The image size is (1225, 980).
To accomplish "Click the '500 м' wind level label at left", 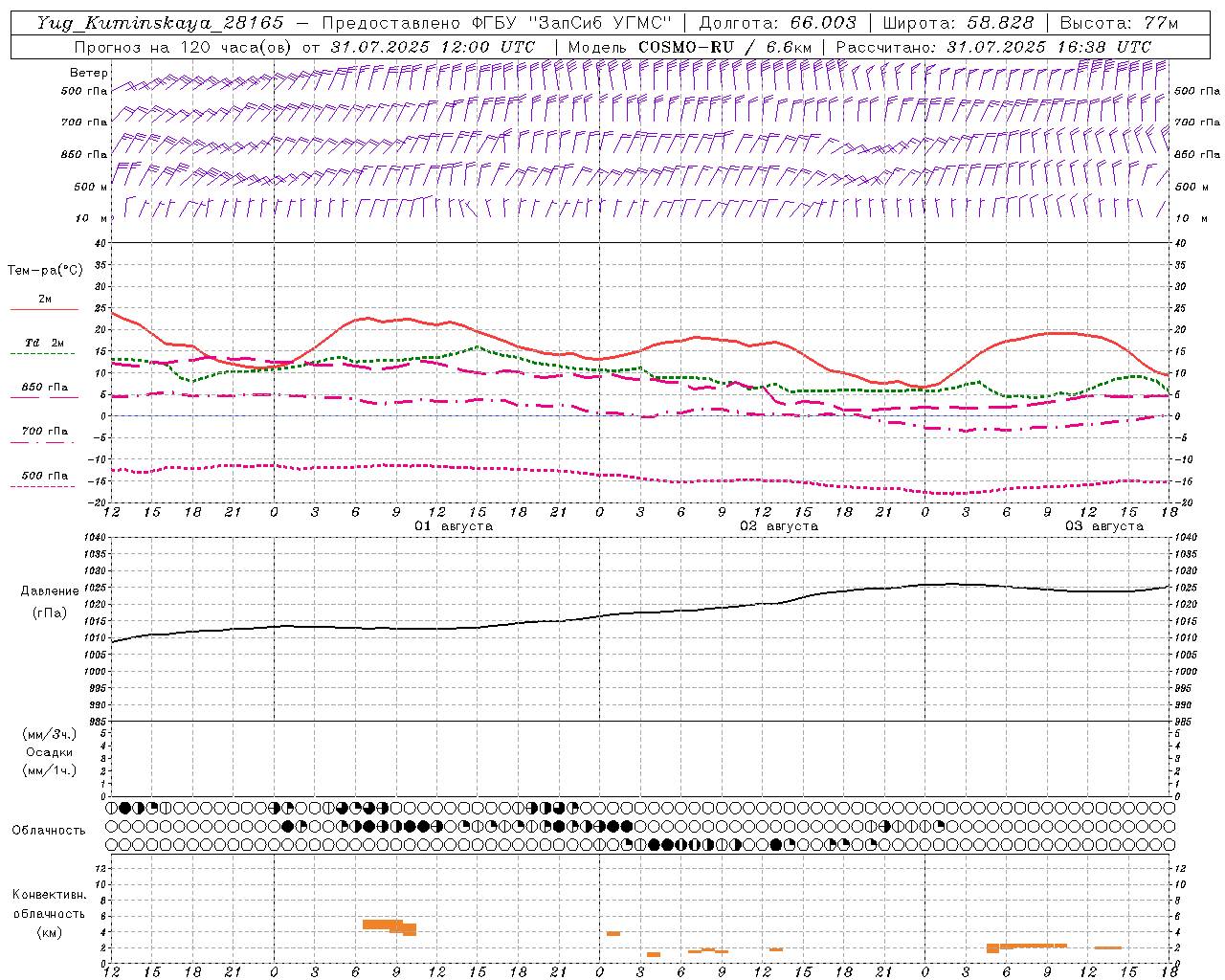I will (x=91, y=187).
